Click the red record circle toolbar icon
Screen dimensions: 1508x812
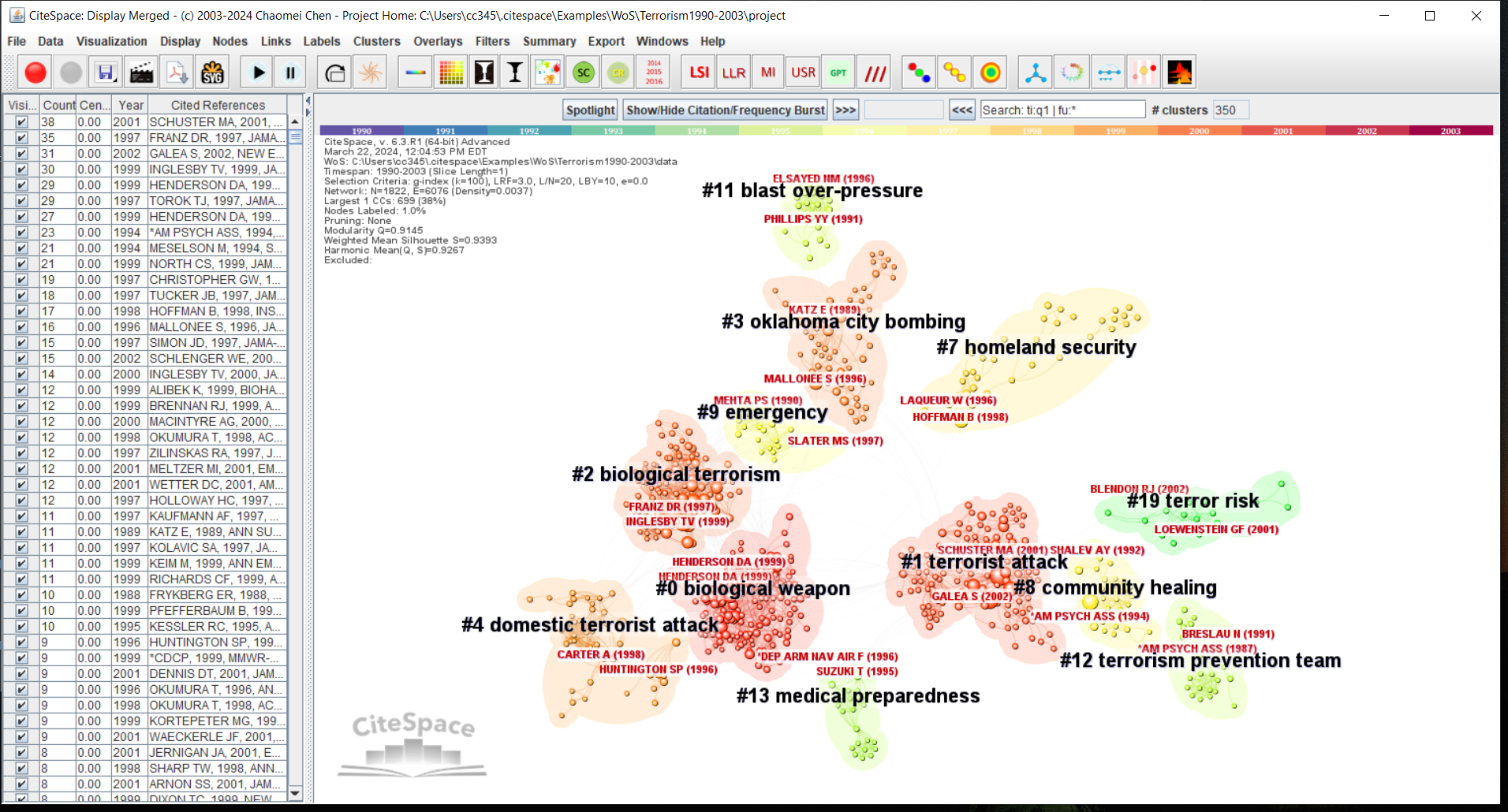tap(35, 73)
